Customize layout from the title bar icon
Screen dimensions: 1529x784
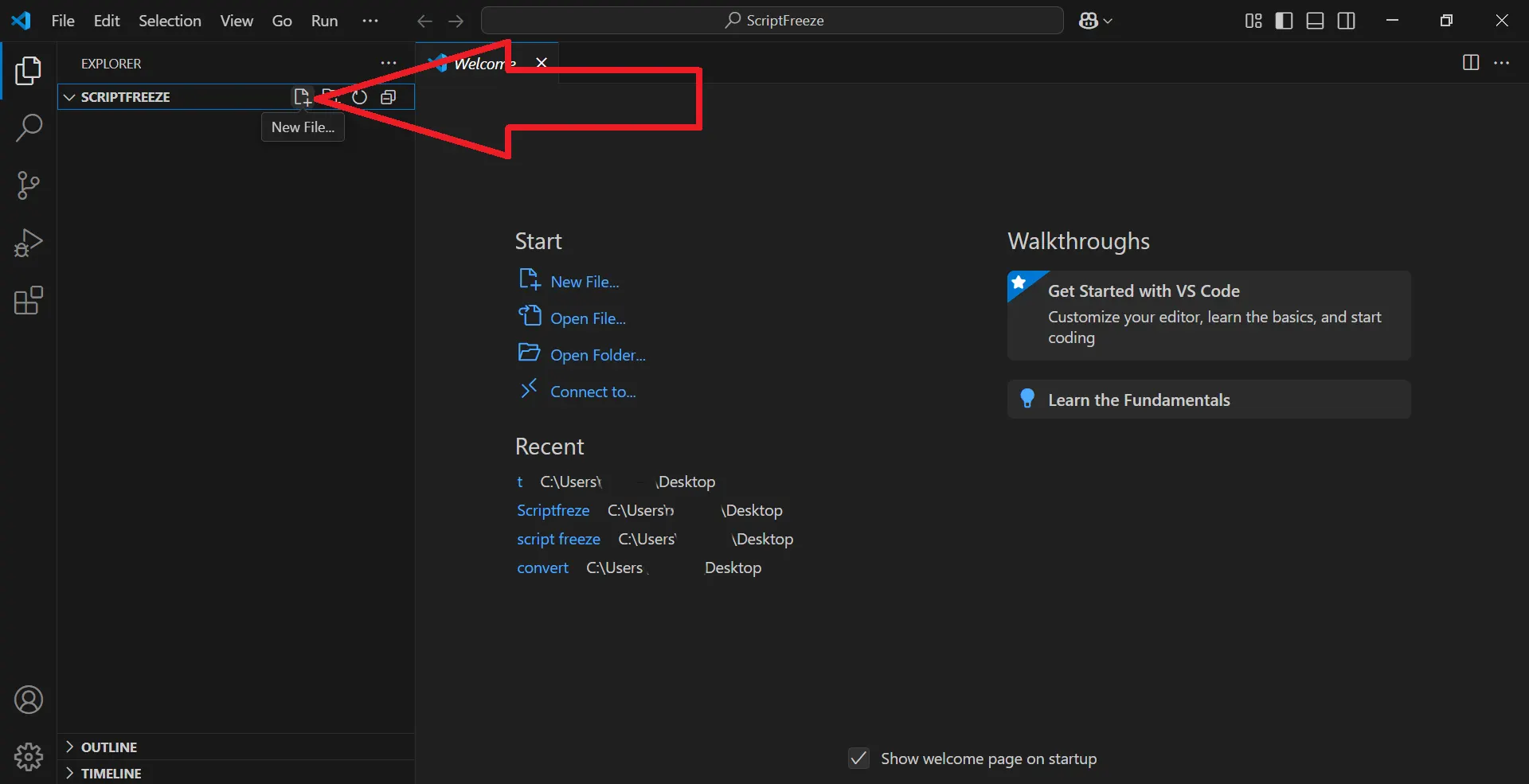(1253, 21)
